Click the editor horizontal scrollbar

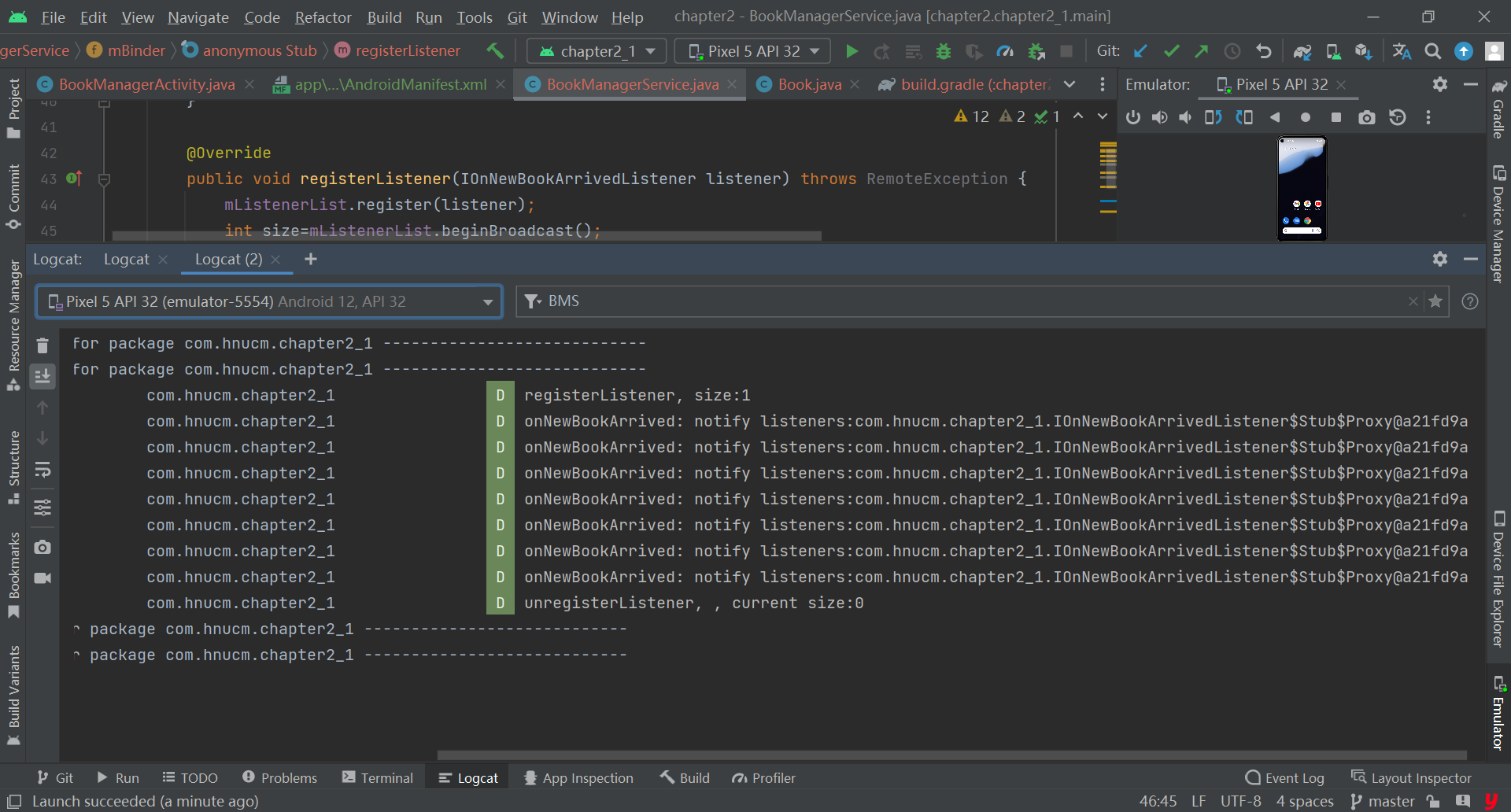467,235
